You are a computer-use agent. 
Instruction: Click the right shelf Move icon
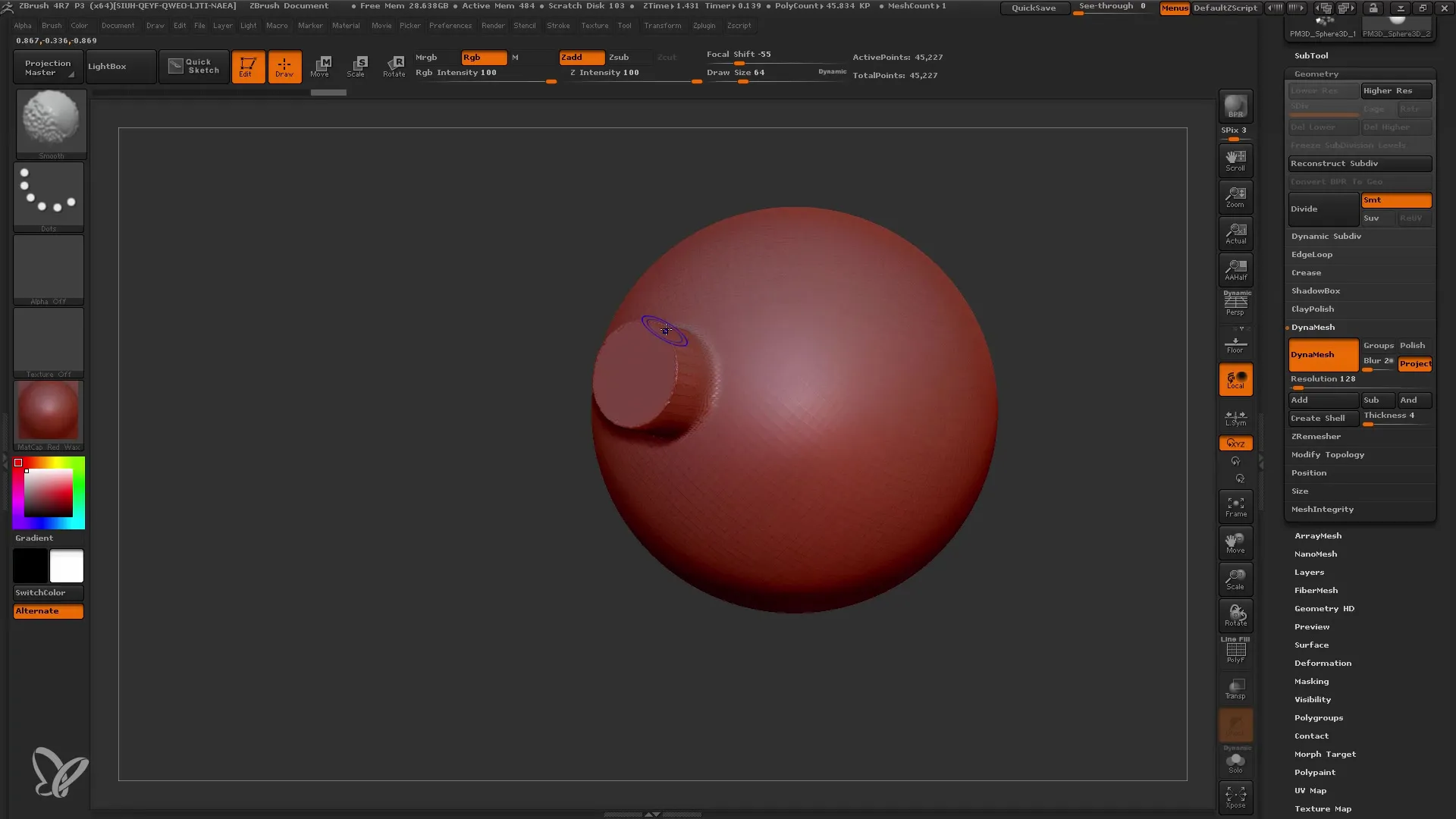(x=1235, y=542)
